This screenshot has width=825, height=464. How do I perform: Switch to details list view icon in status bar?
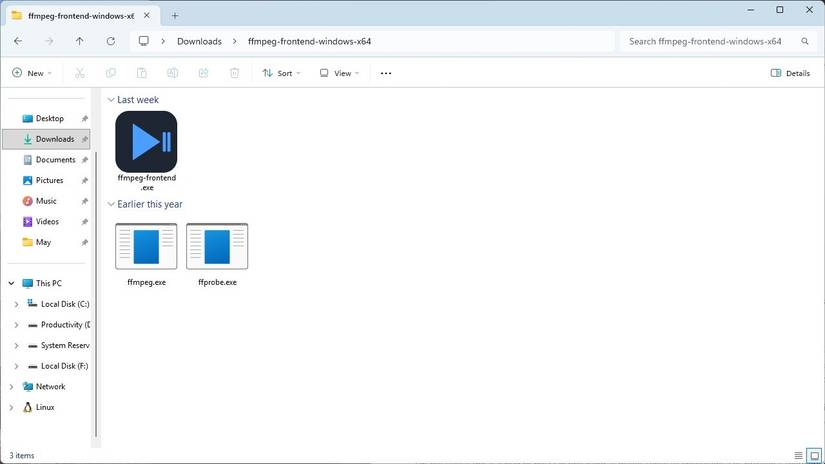pos(798,456)
